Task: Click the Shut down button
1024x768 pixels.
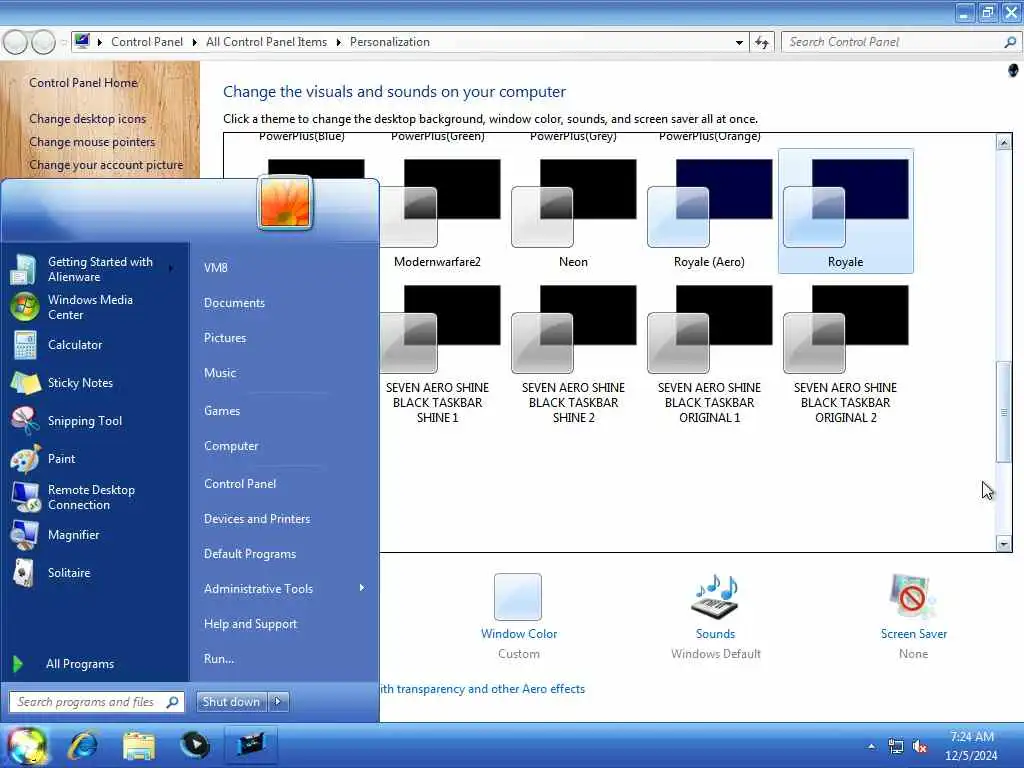Action: pos(231,701)
